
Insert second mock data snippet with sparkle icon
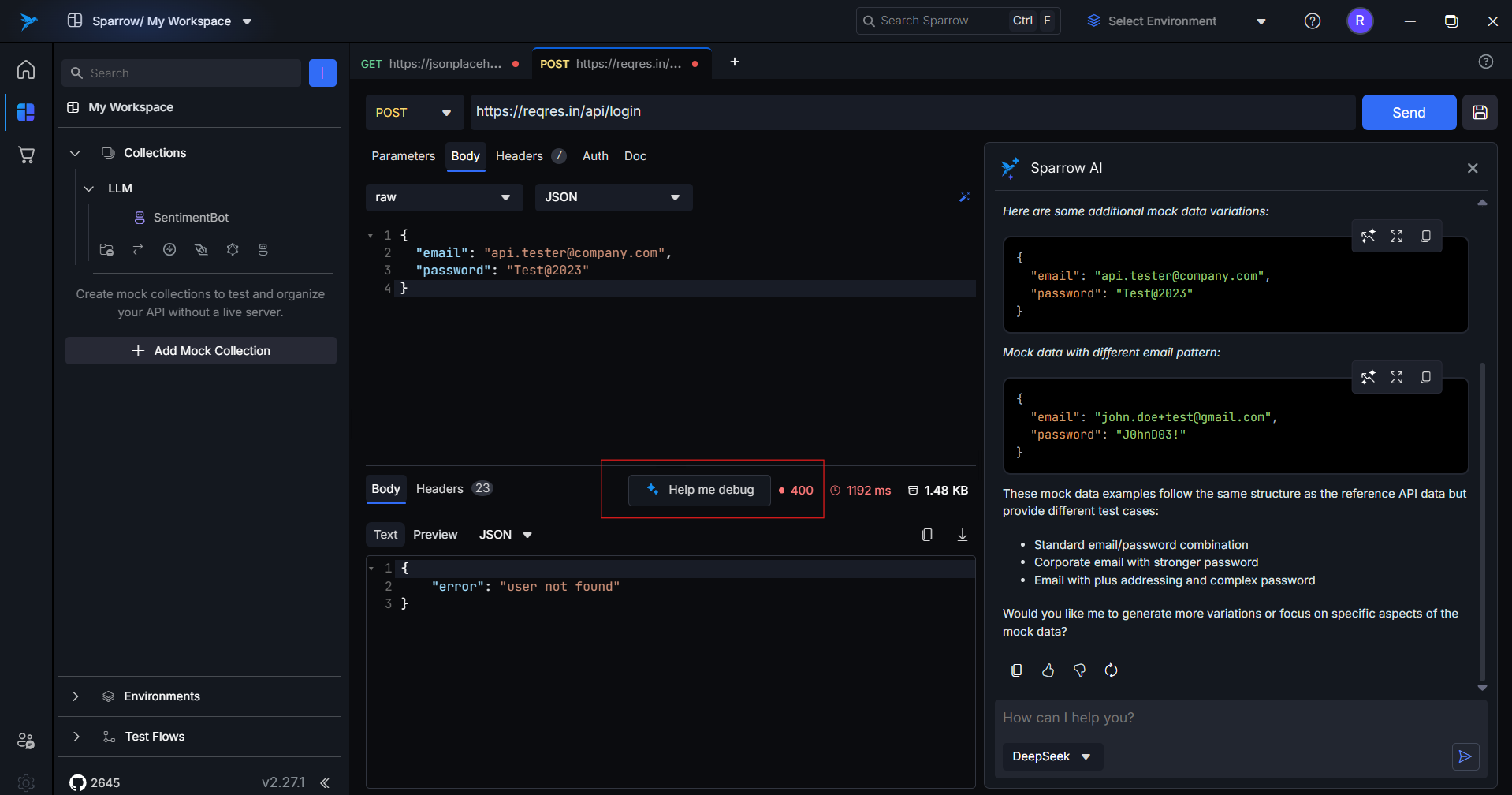tap(1369, 377)
